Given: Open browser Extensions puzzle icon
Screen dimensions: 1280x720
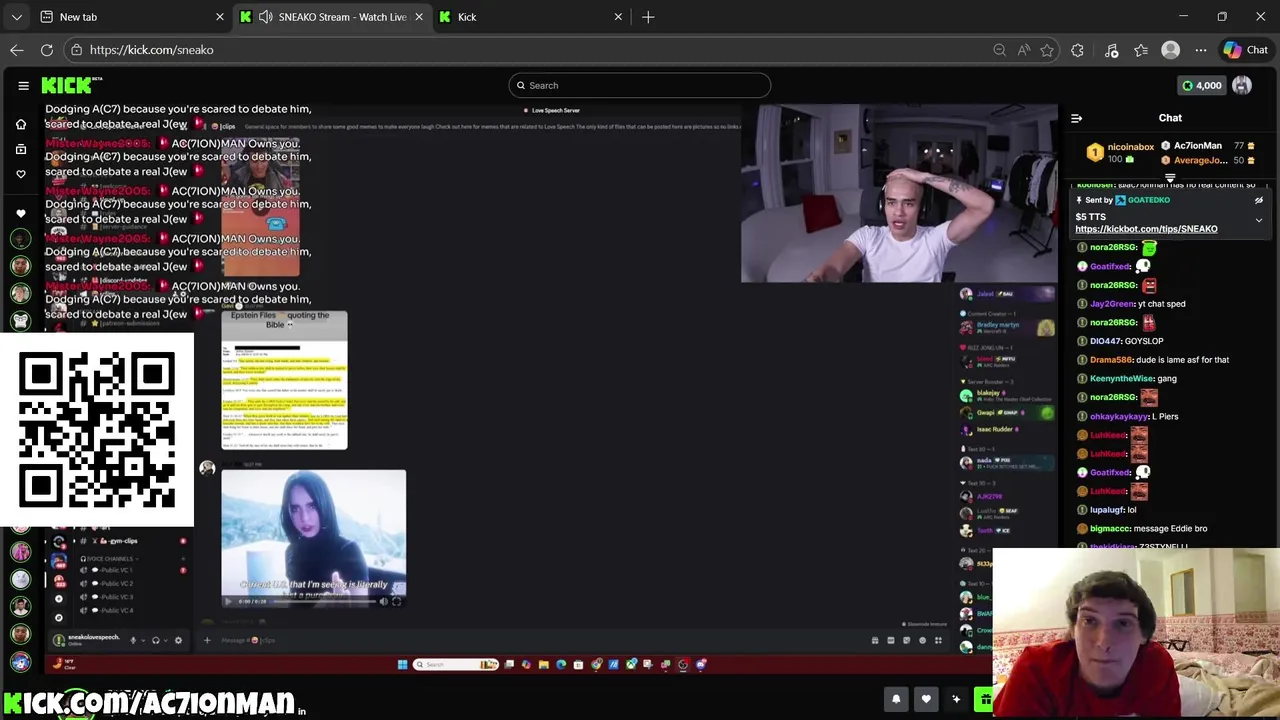Looking at the screenshot, I should point(1077,50).
